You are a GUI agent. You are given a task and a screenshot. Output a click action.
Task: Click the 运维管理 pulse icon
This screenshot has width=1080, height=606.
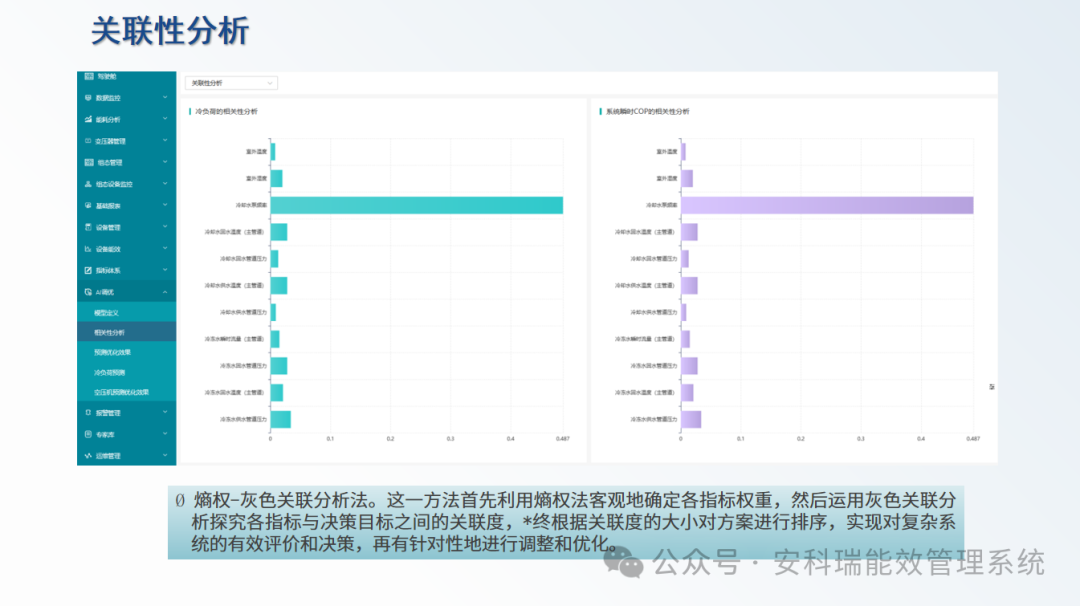pos(88,456)
